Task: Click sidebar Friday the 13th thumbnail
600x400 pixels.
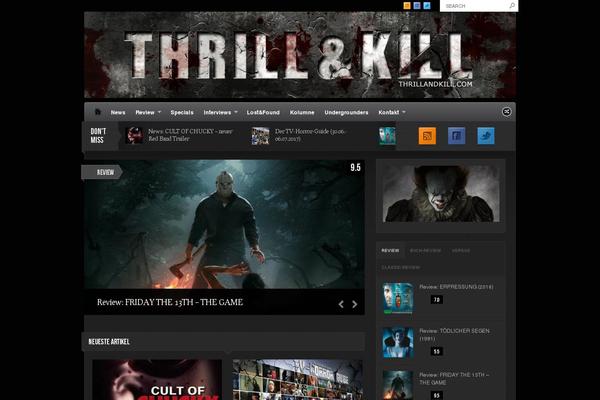Action: [398, 385]
